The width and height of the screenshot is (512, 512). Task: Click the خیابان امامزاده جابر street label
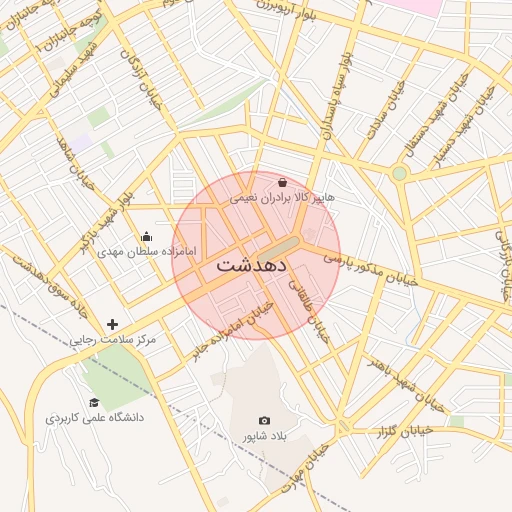[233, 332]
